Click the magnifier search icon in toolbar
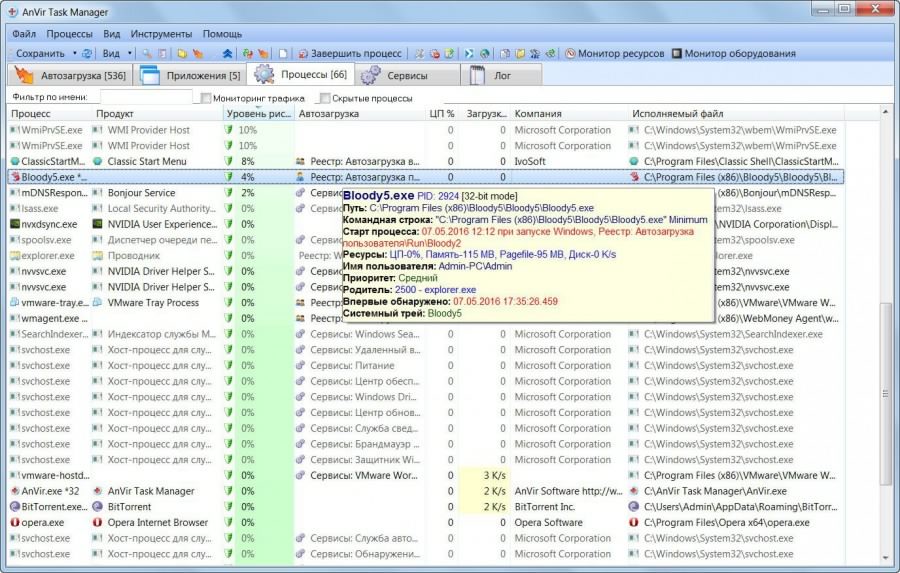 146,53
